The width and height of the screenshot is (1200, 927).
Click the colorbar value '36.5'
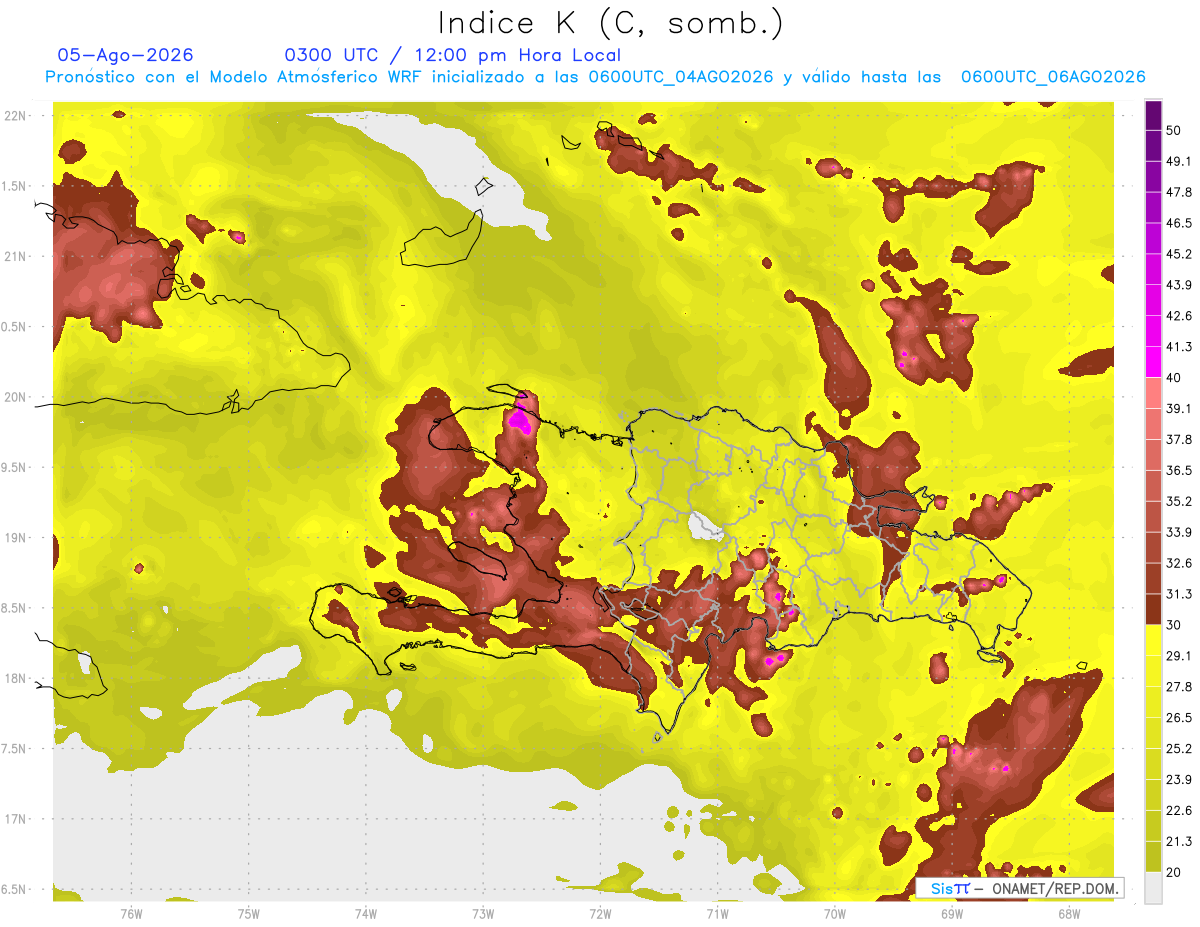1178,470
